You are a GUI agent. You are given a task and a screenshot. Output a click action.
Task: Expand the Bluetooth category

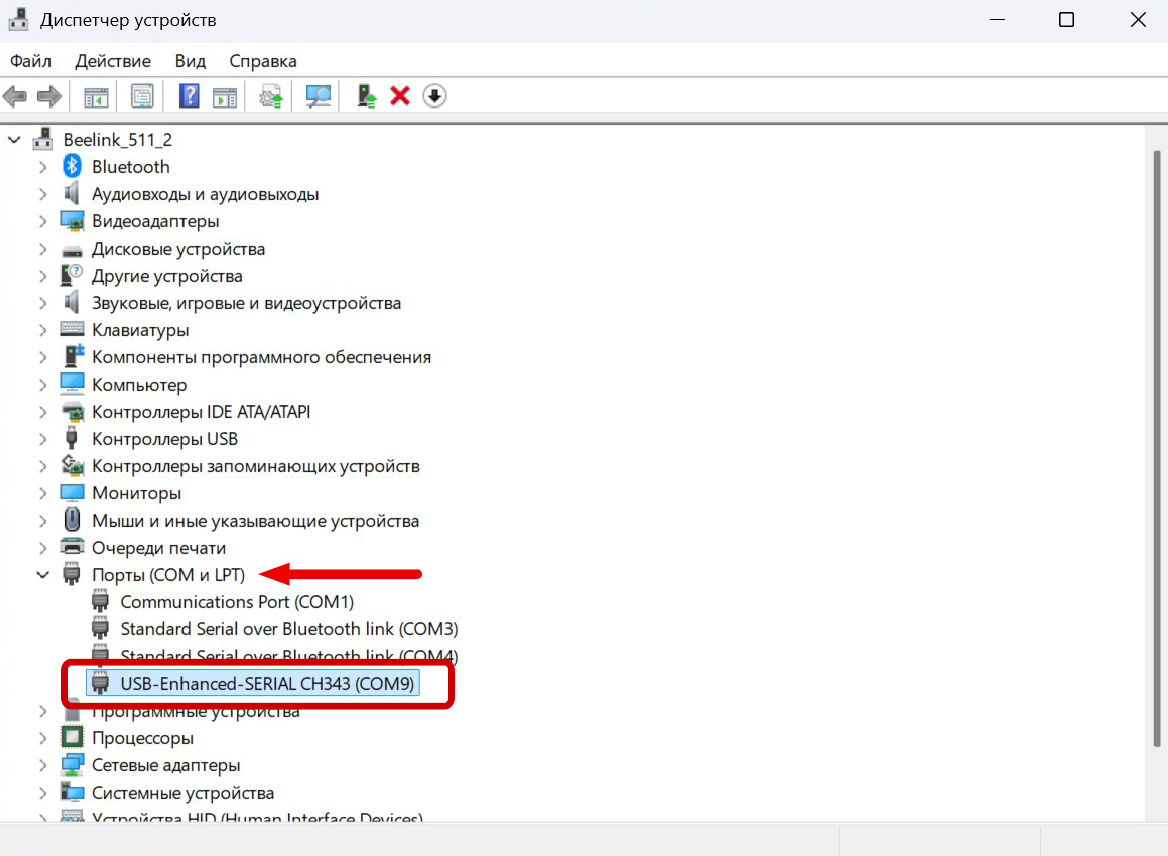tap(43, 167)
